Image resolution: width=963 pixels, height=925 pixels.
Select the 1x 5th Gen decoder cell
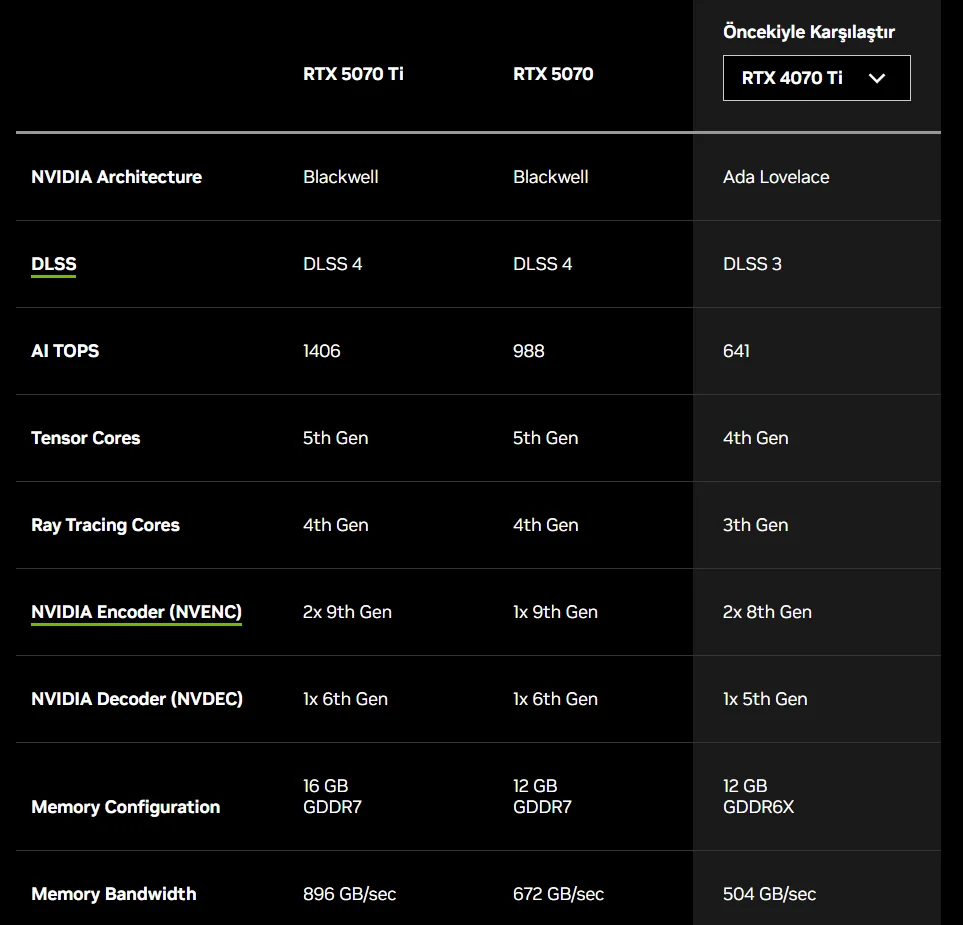pyautogui.click(x=765, y=699)
